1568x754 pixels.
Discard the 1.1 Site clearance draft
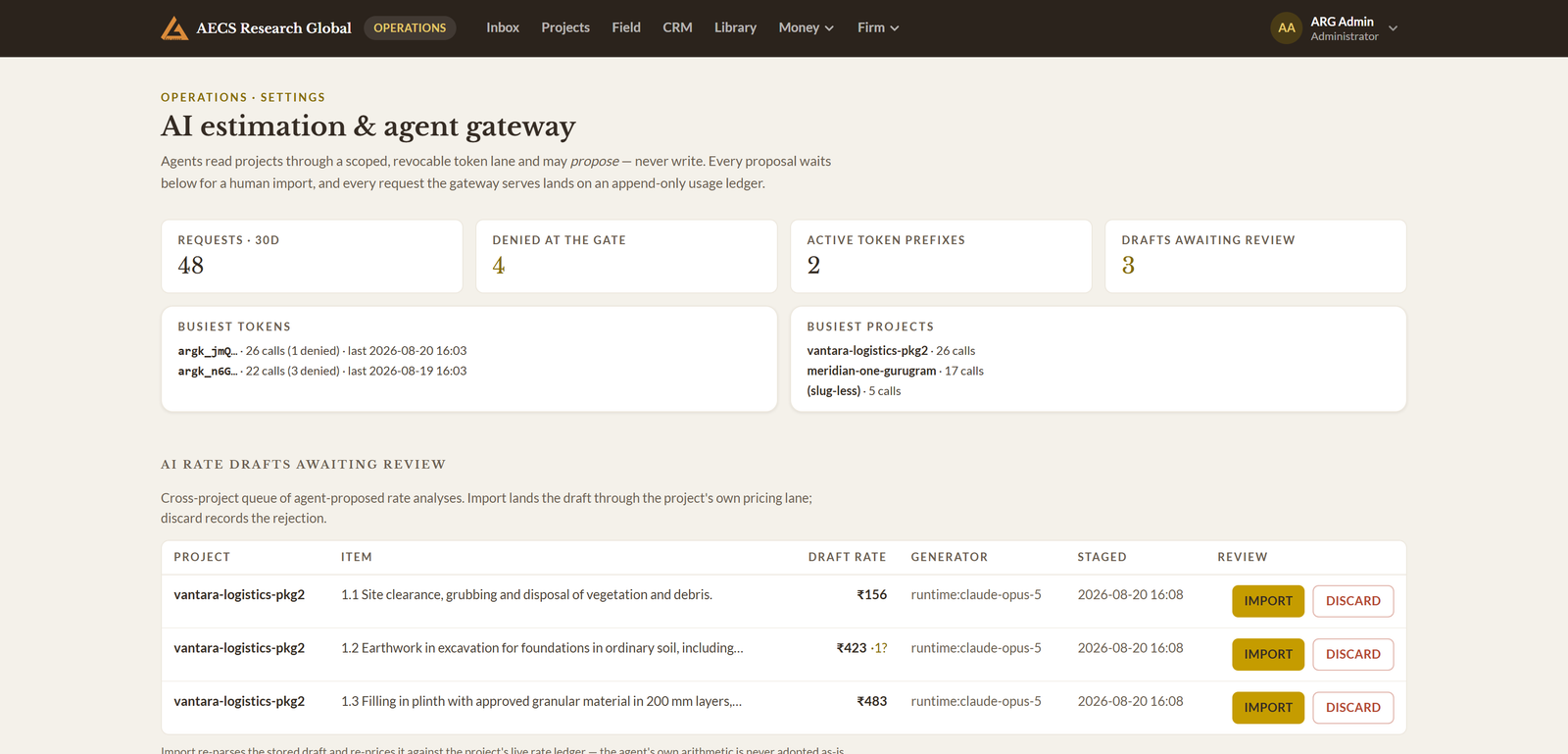pos(1352,601)
